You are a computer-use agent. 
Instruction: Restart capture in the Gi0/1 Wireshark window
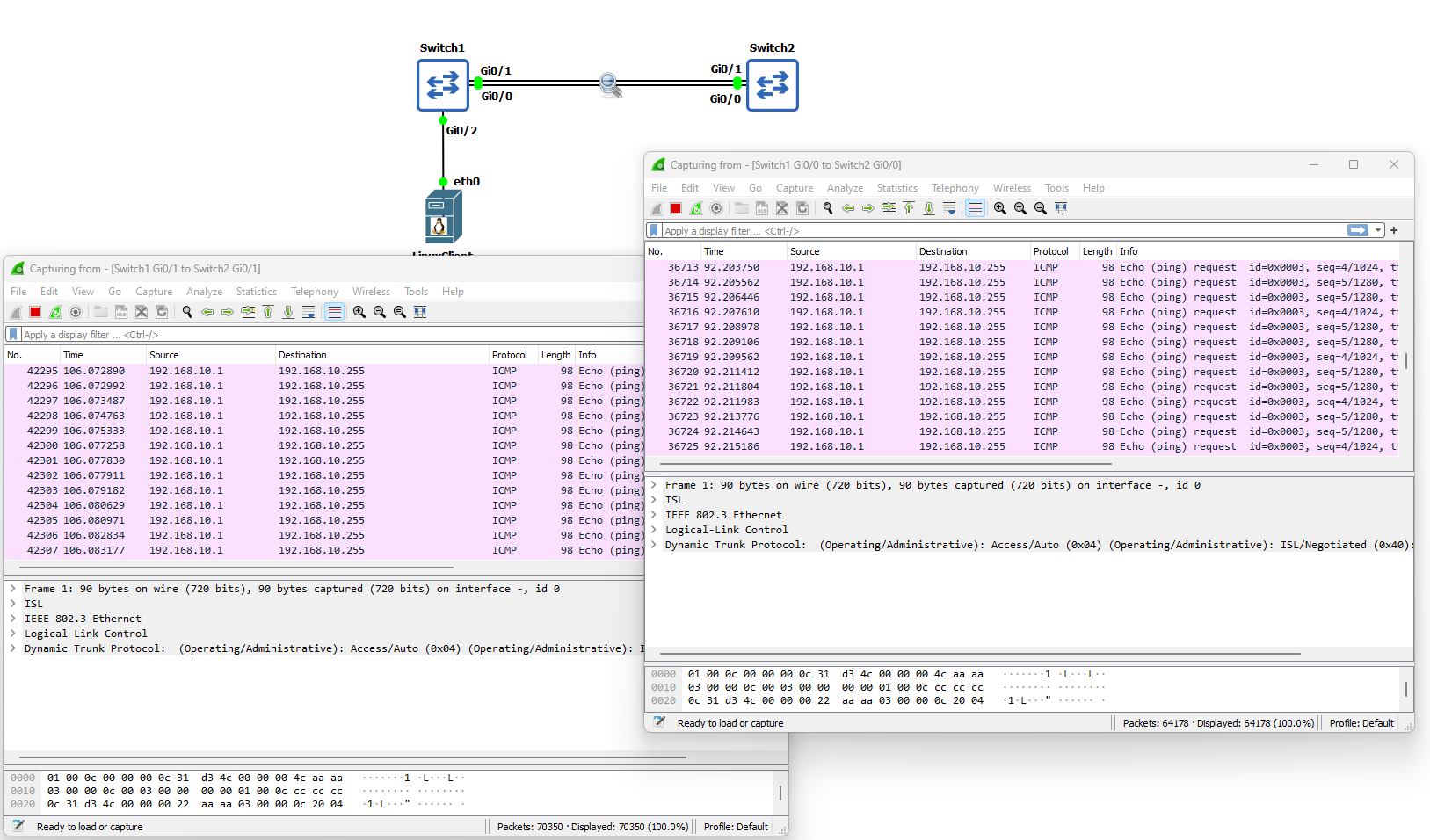click(x=55, y=312)
